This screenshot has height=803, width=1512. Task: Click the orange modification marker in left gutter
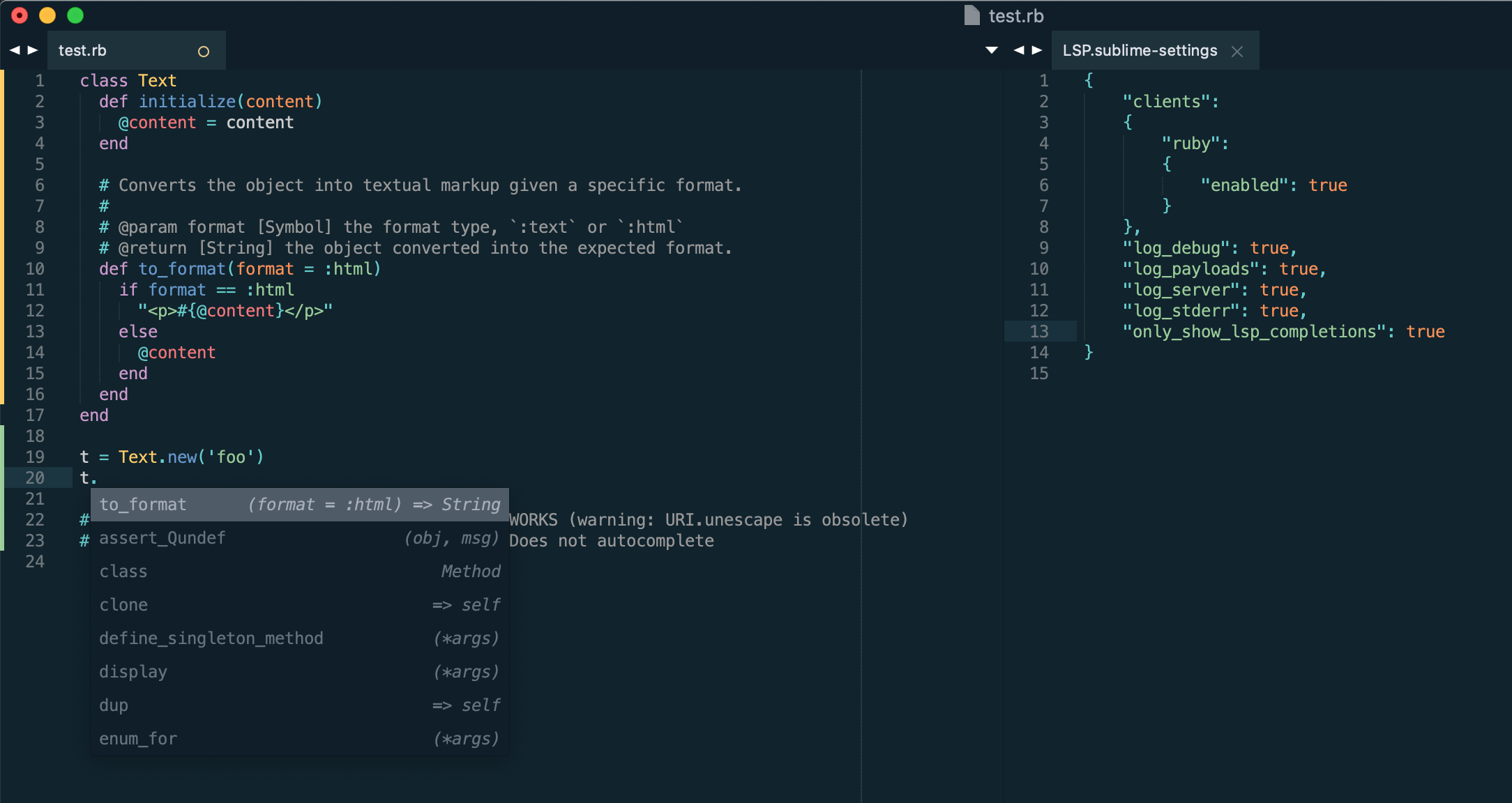[x=3, y=237]
